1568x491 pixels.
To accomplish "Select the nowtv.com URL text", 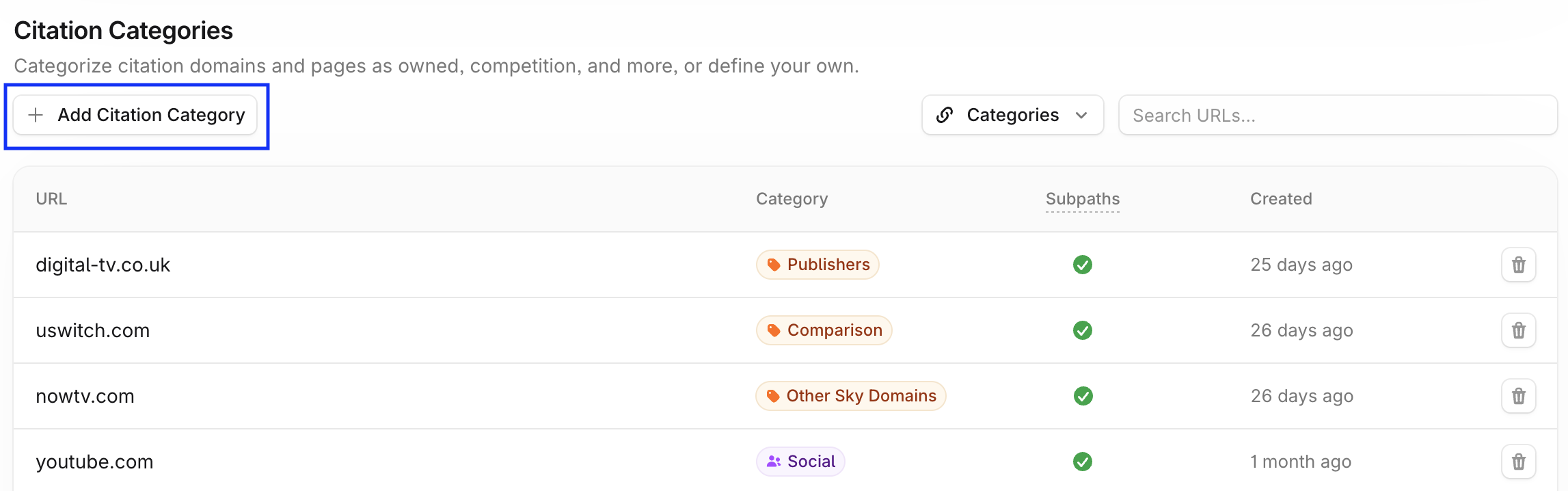I will 85,396.
